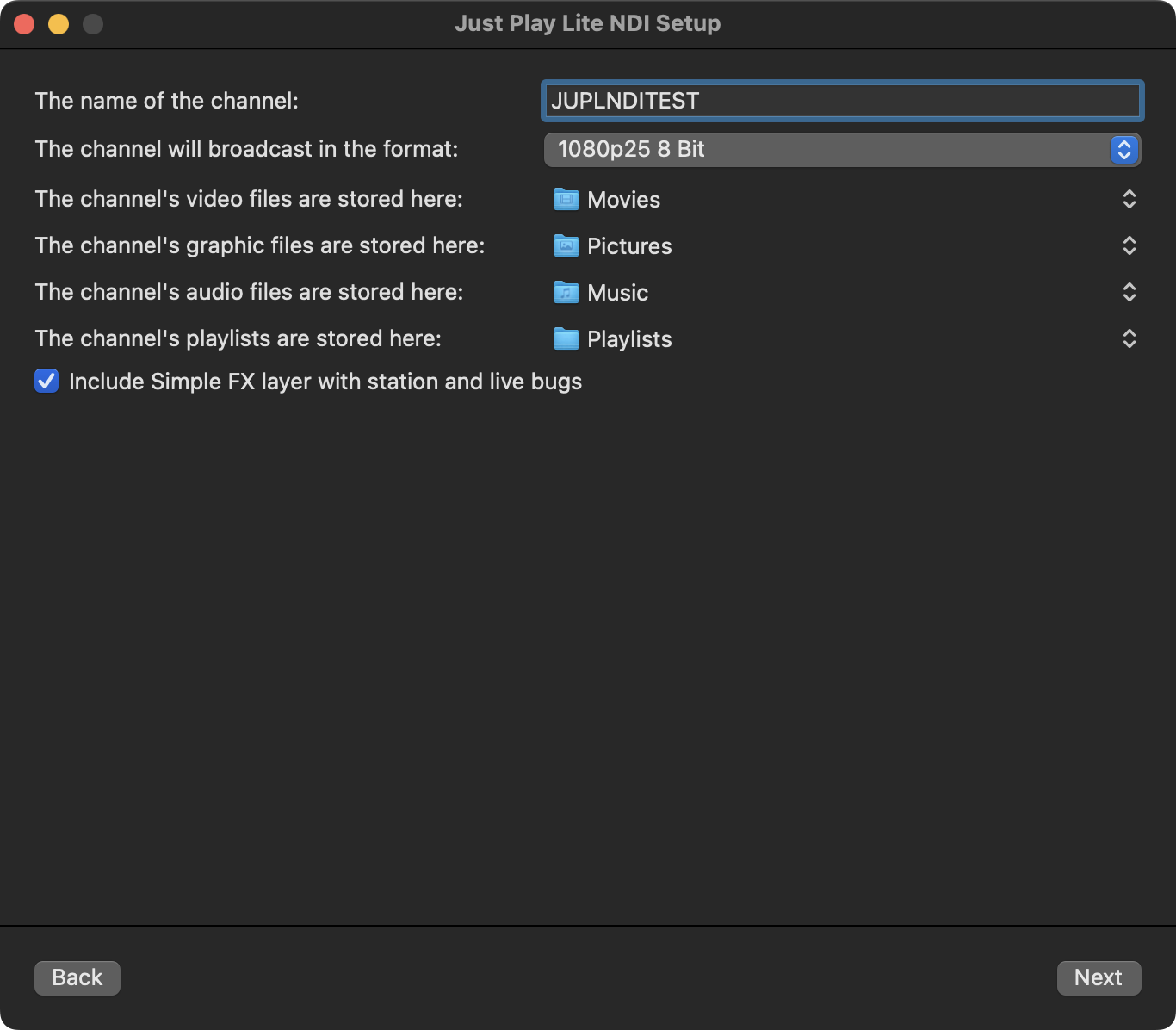Click the Playlists folder icon
The height and width of the screenshot is (1030, 1176).
[x=566, y=338]
